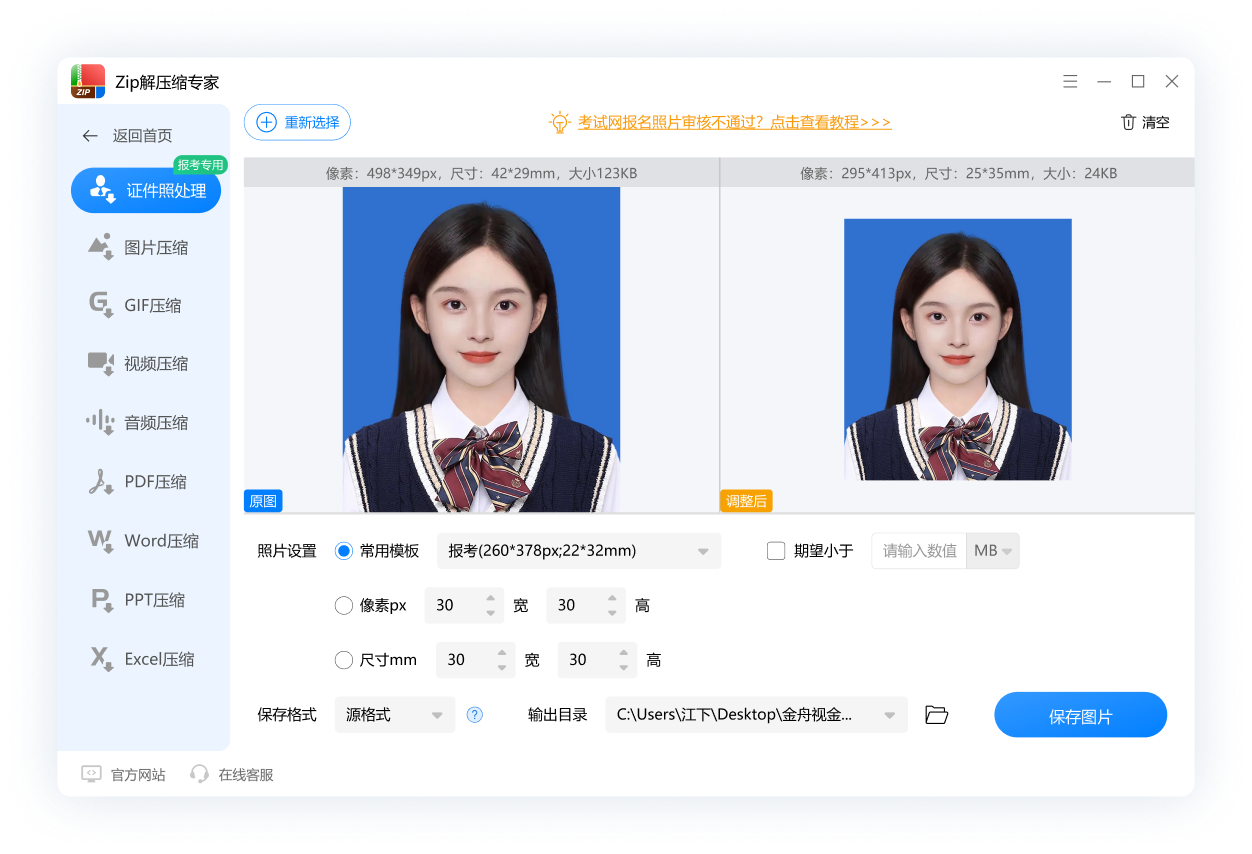Screen dimensions: 1252x854
Task: Expand the 报考 template dropdown
Action: [x=702, y=551]
